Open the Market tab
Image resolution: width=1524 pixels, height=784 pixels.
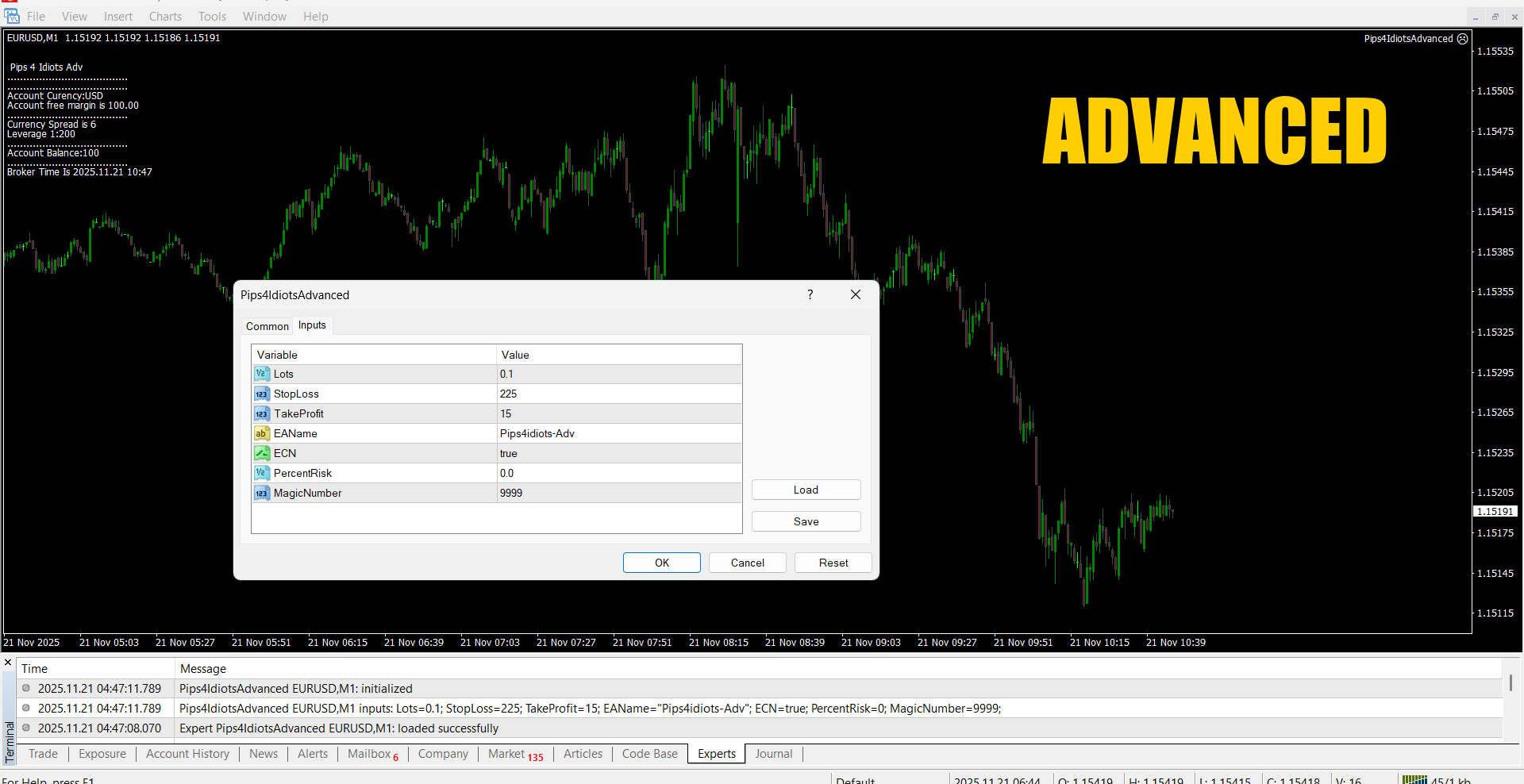pos(515,754)
